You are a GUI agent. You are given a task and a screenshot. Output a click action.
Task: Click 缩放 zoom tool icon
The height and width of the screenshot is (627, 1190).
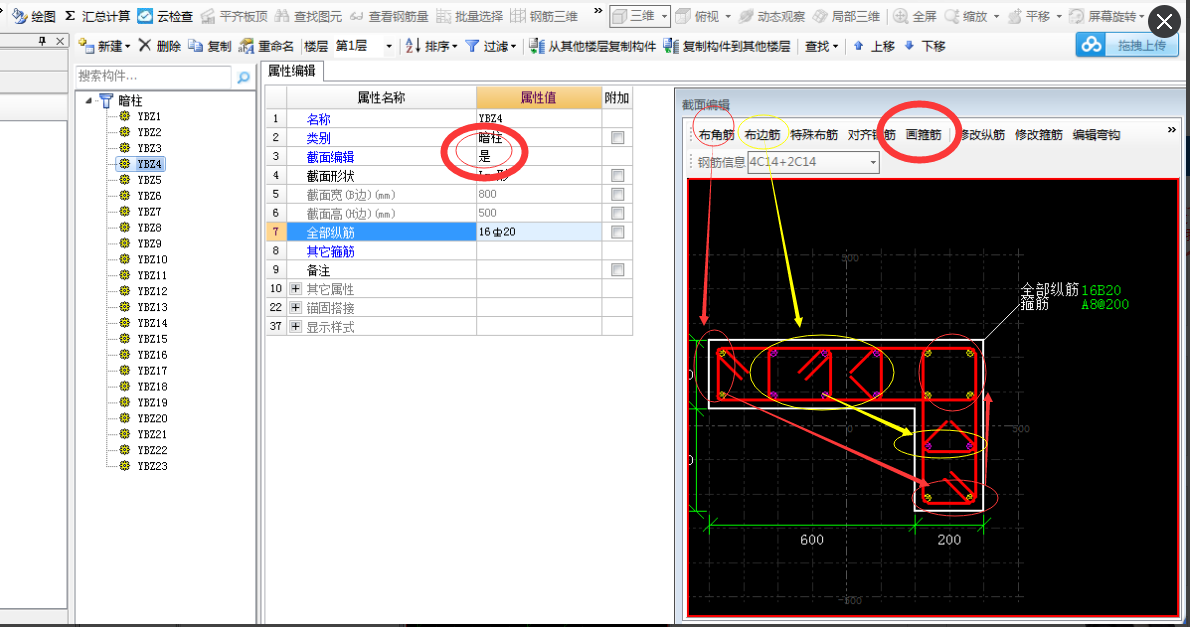click(952, 16)
